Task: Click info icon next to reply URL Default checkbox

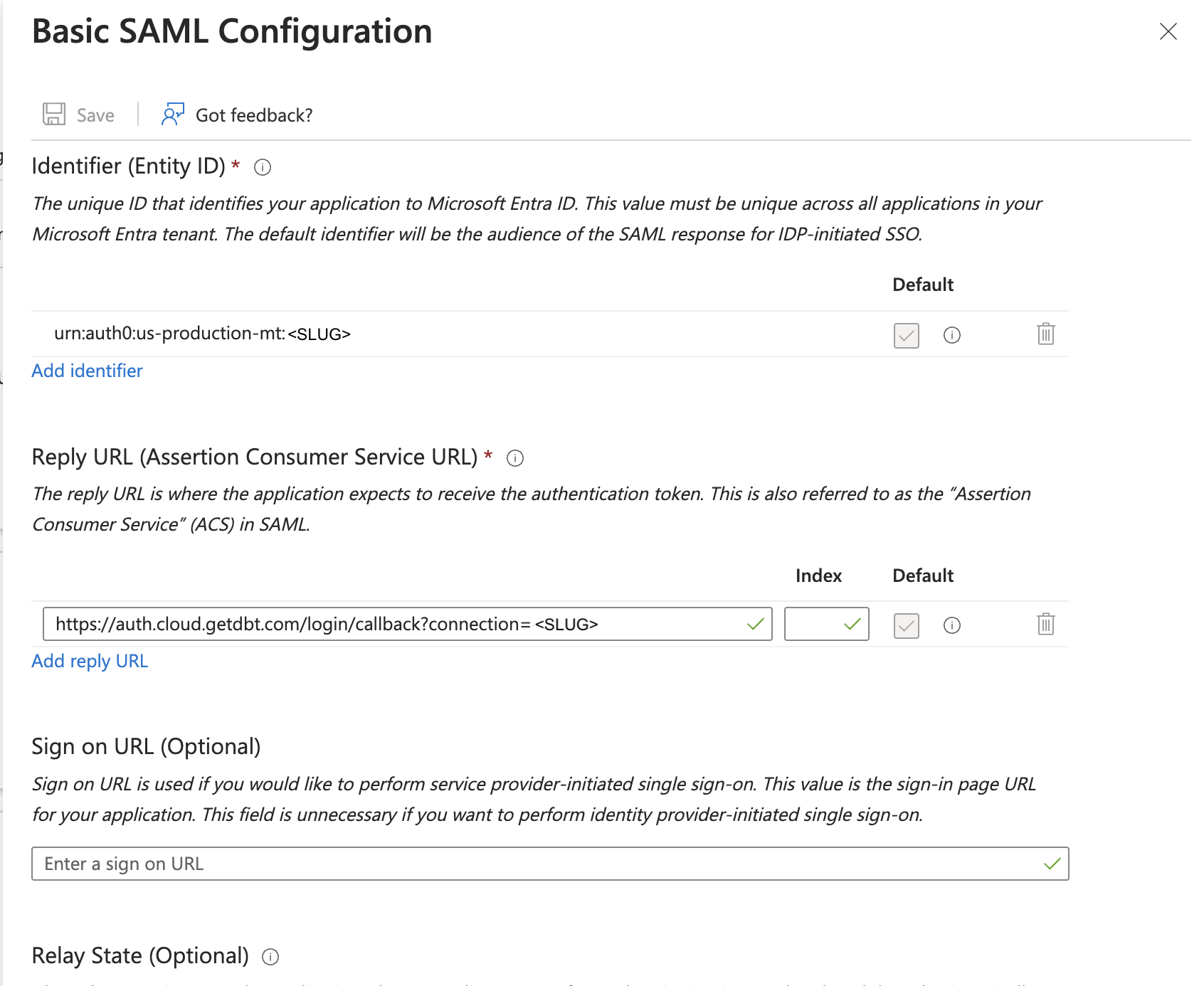Action: 952,625
